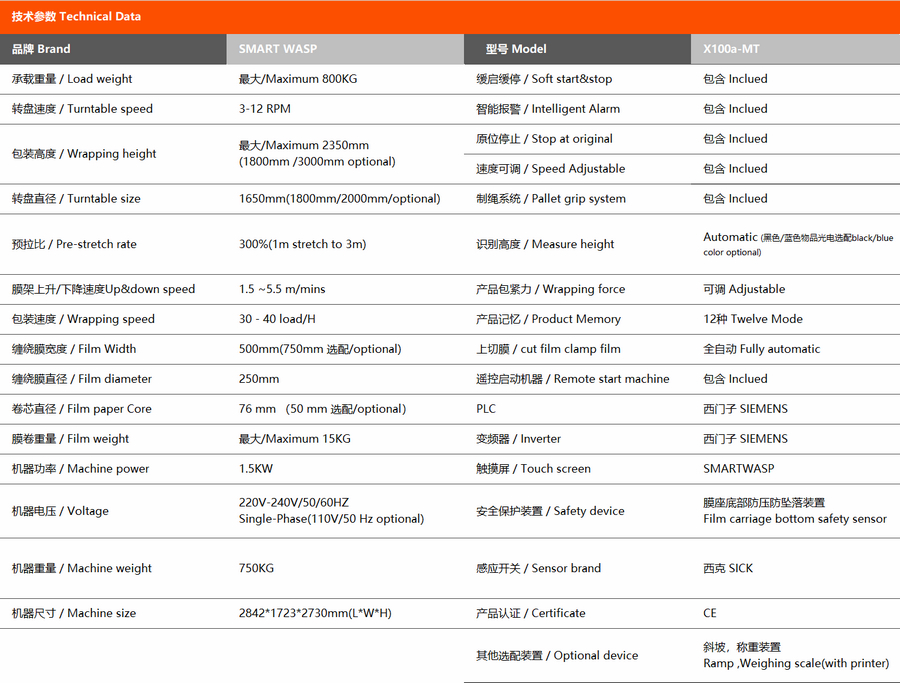Viewport: 900px width, 683px height.
Task: Select the Load weight row label
Action: pyautogui.click(x=72, y=79)
